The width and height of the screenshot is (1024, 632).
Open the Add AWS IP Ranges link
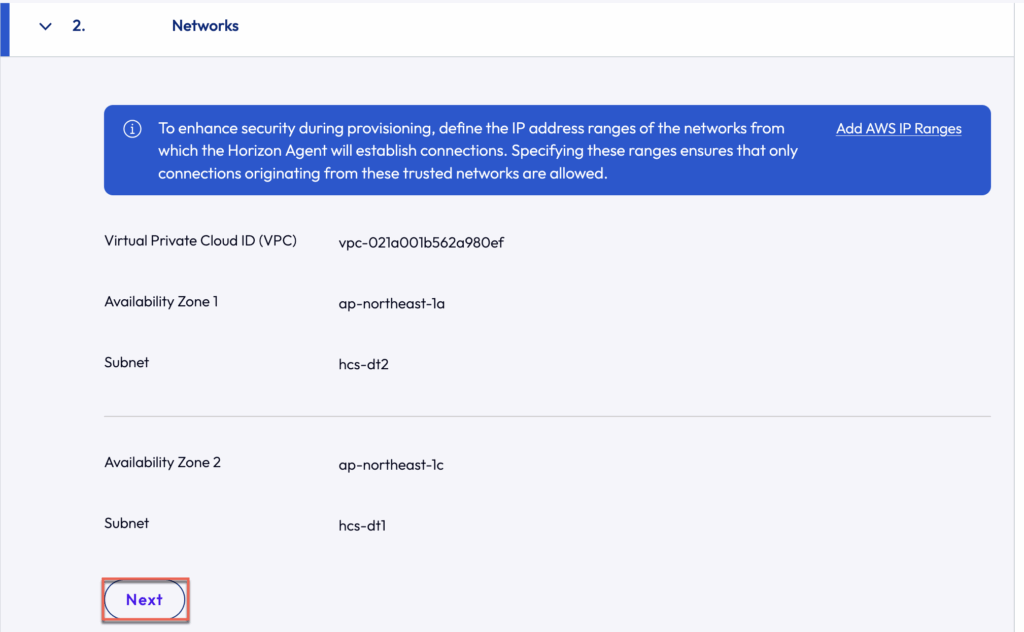(898, 129)
